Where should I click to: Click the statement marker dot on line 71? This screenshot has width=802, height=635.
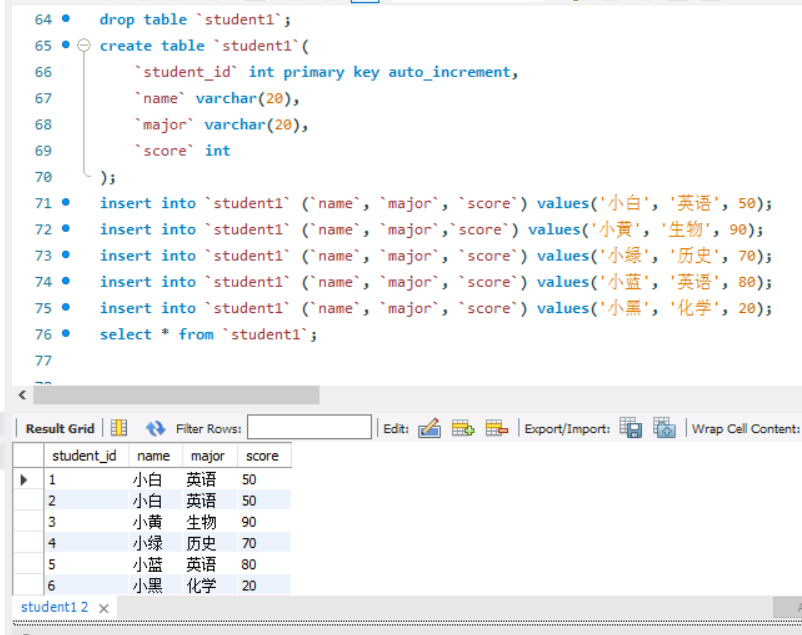(65, 203)
